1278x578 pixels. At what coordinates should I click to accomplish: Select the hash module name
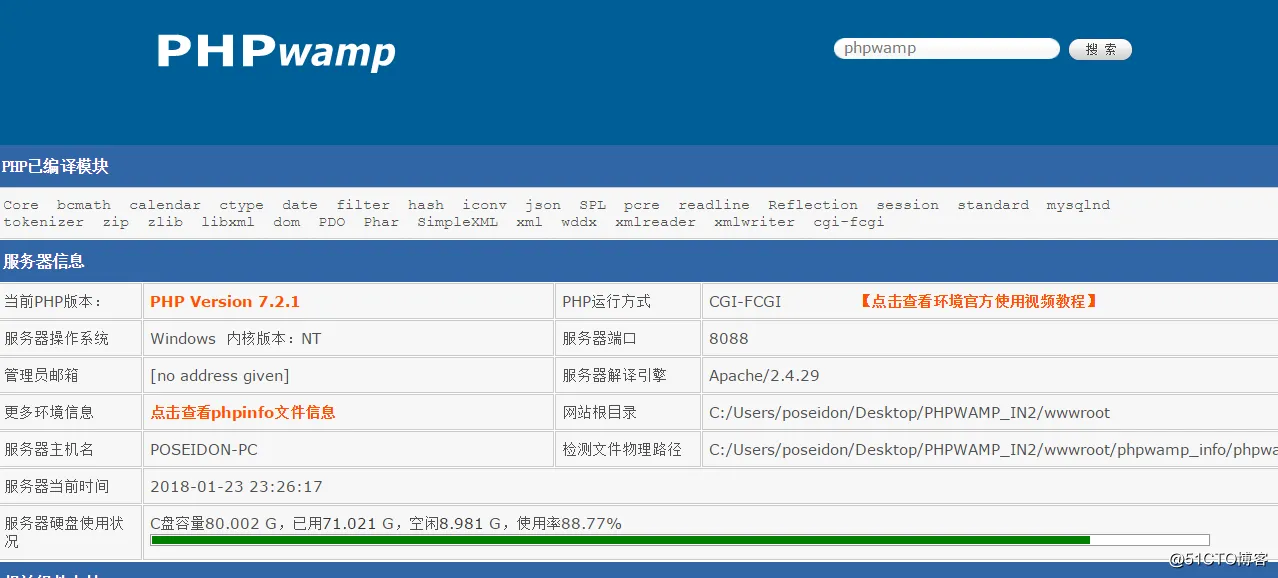(x=426, y=205)
